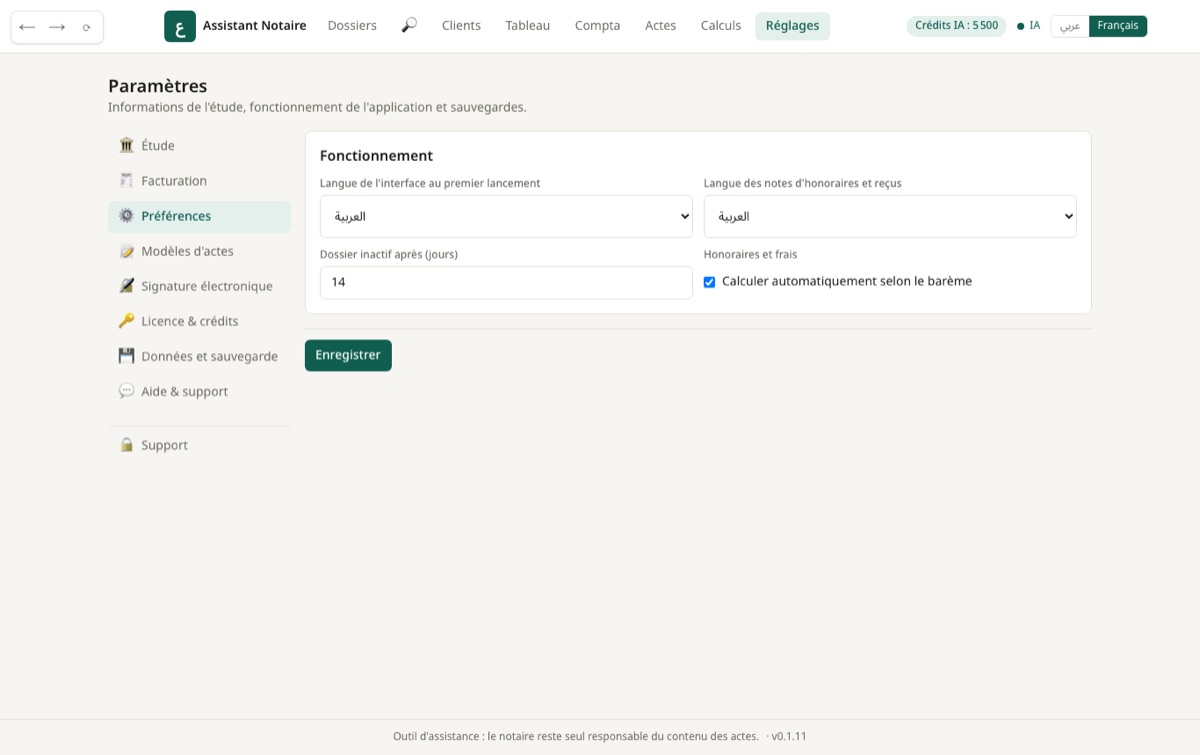
Task: Click the Support lock icon
Action: pos(126,445)
